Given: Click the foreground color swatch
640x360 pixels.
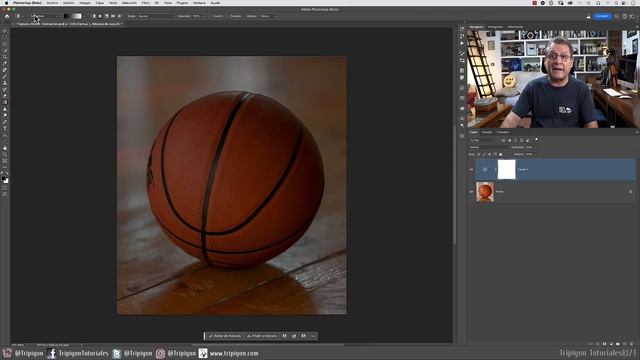Looking at the screenshot, I should pos(4,178).
